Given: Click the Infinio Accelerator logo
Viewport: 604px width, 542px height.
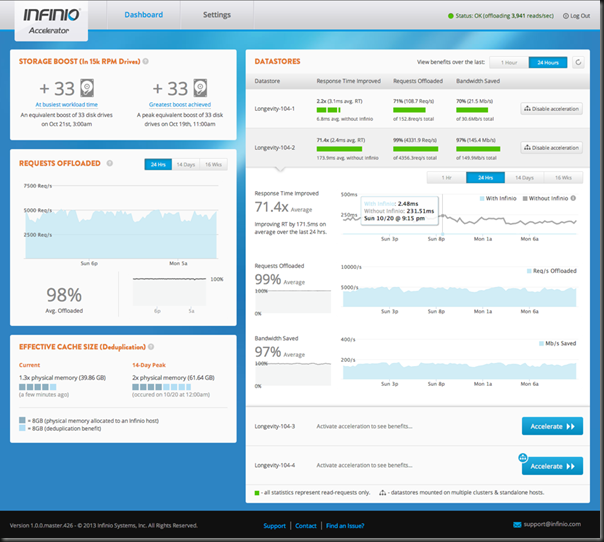Looking at the screenshot, I should click(51, 21).
